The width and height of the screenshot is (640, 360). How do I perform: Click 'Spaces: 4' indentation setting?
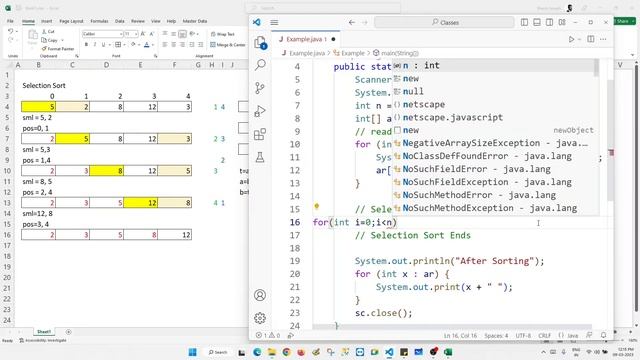pos(496,336)
